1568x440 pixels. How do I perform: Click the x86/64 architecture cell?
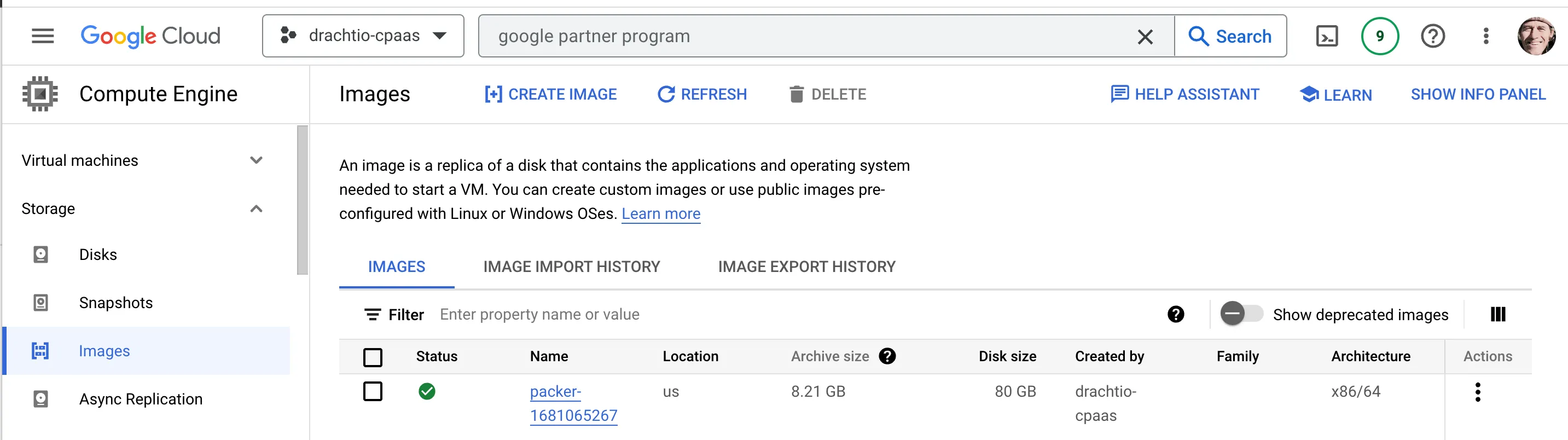point(1356,391)
